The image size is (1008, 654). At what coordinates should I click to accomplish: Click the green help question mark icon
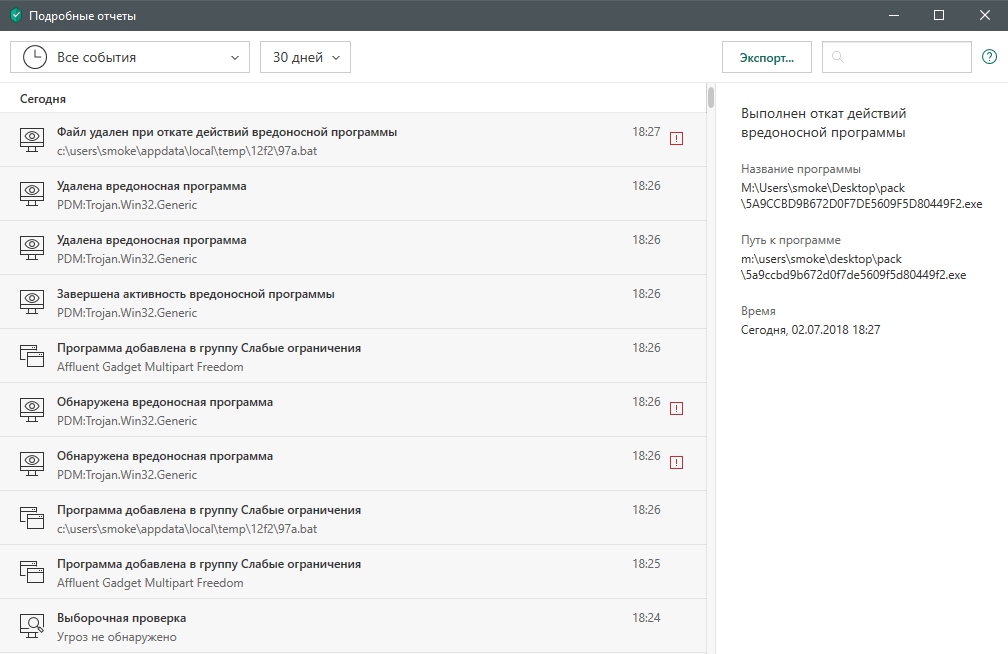pyautogui.click(x=989, y=57)
